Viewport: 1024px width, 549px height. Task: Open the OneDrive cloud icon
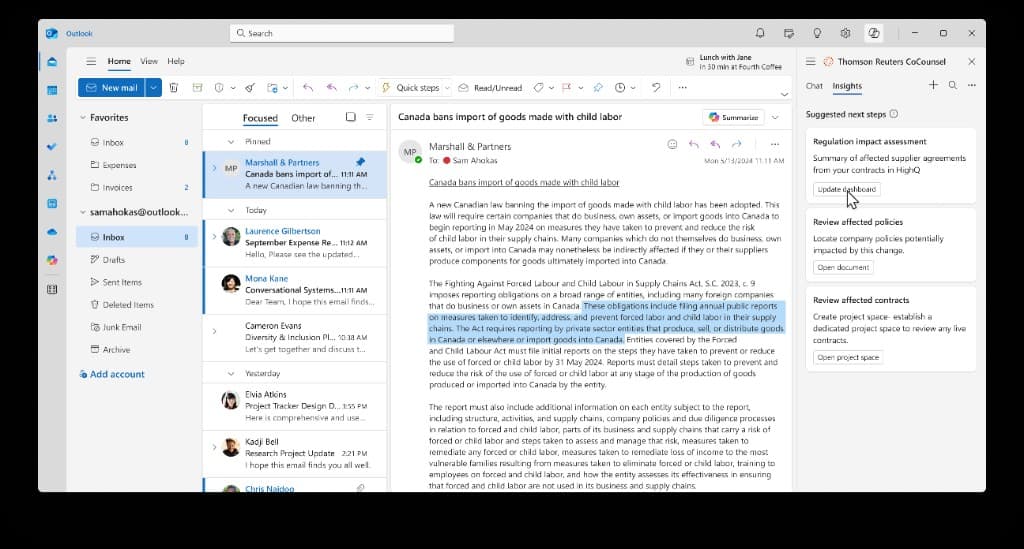coord(52,232)
